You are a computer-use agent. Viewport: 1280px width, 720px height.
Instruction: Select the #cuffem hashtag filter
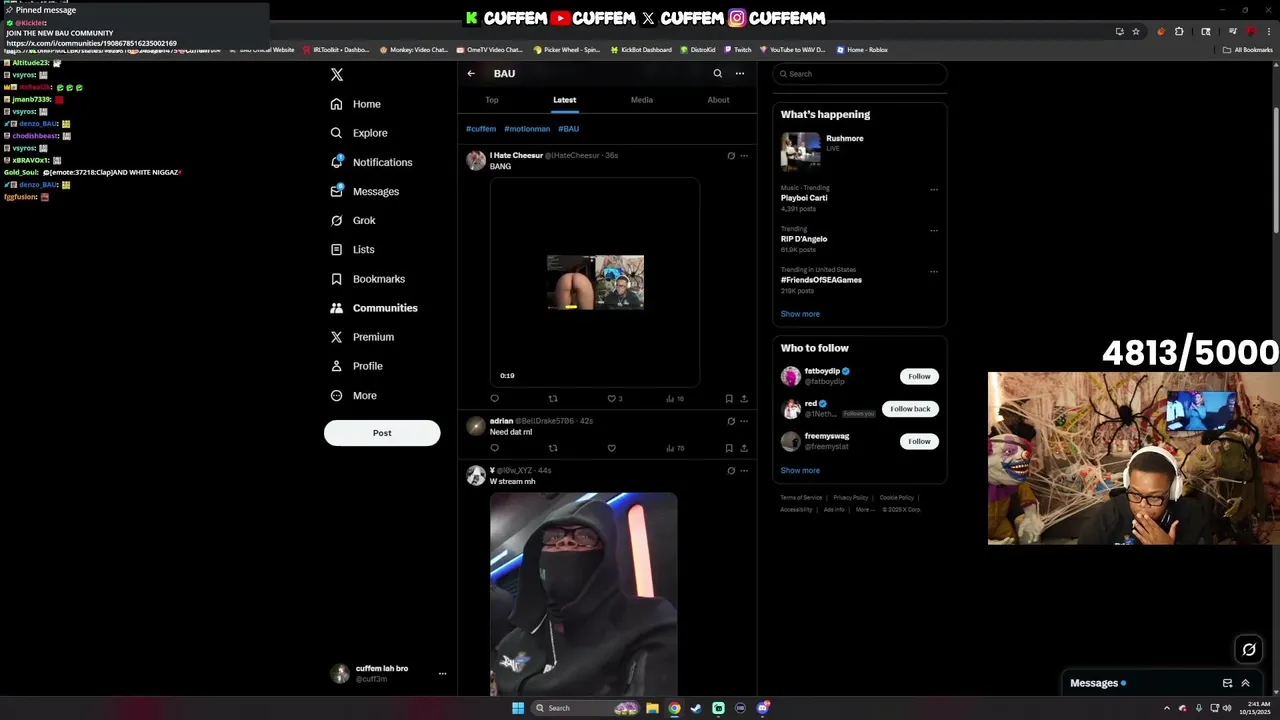[481, 129]
